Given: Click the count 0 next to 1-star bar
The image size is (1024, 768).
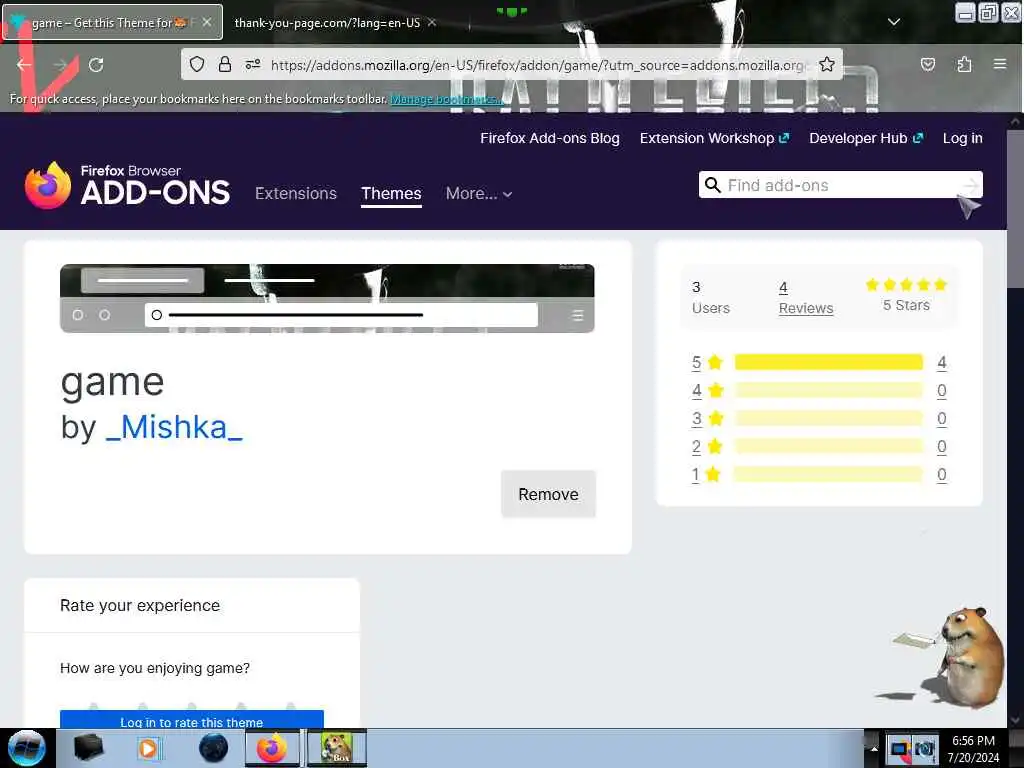Looking at the screenshot, I should [x=941, y=475].
